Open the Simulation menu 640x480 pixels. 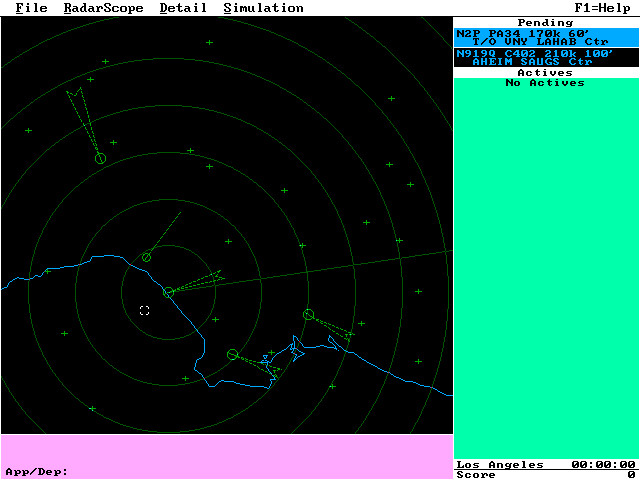pos(264,8)
